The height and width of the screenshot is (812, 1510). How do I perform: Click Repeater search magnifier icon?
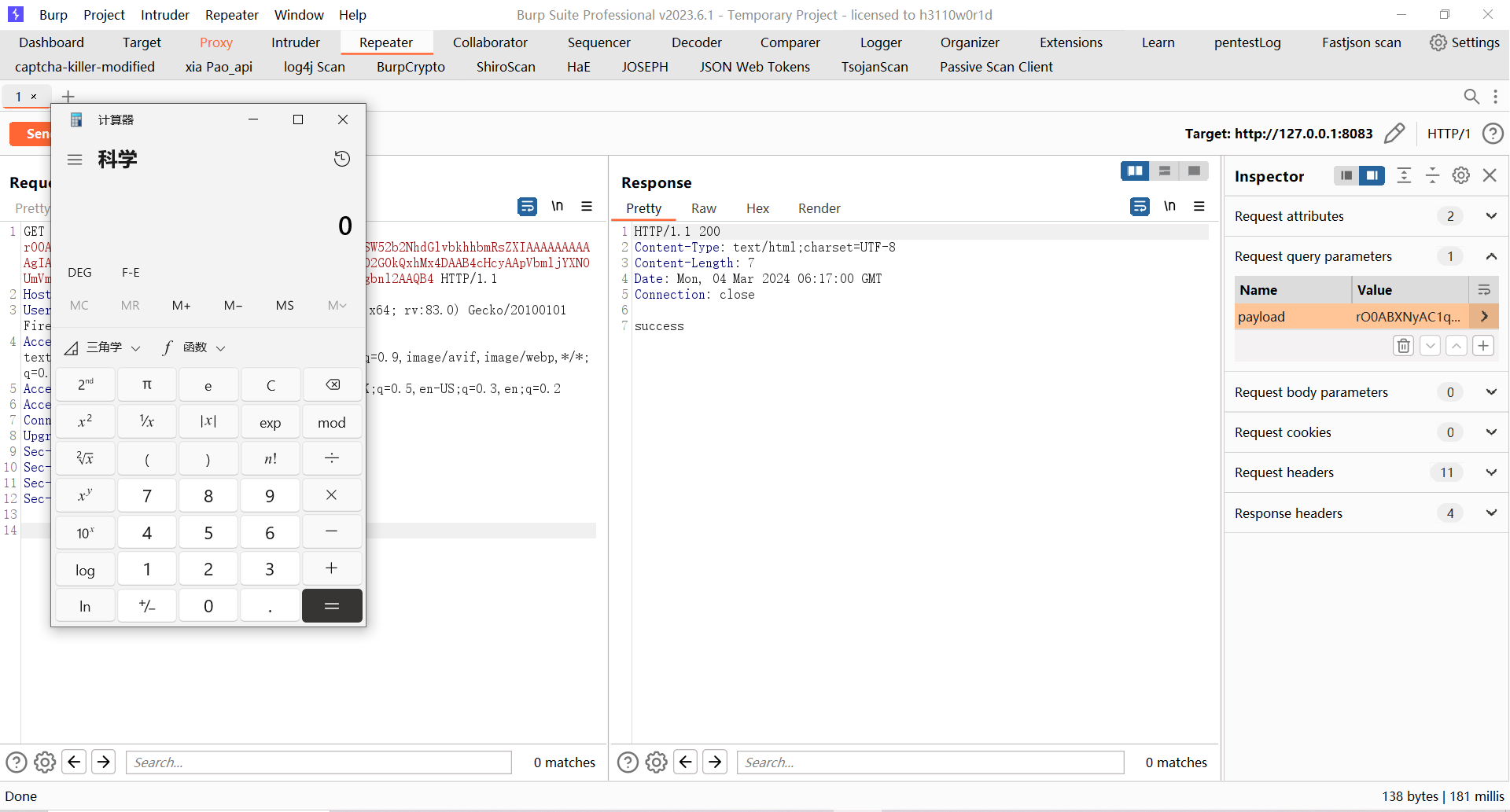click(1471, 97)
